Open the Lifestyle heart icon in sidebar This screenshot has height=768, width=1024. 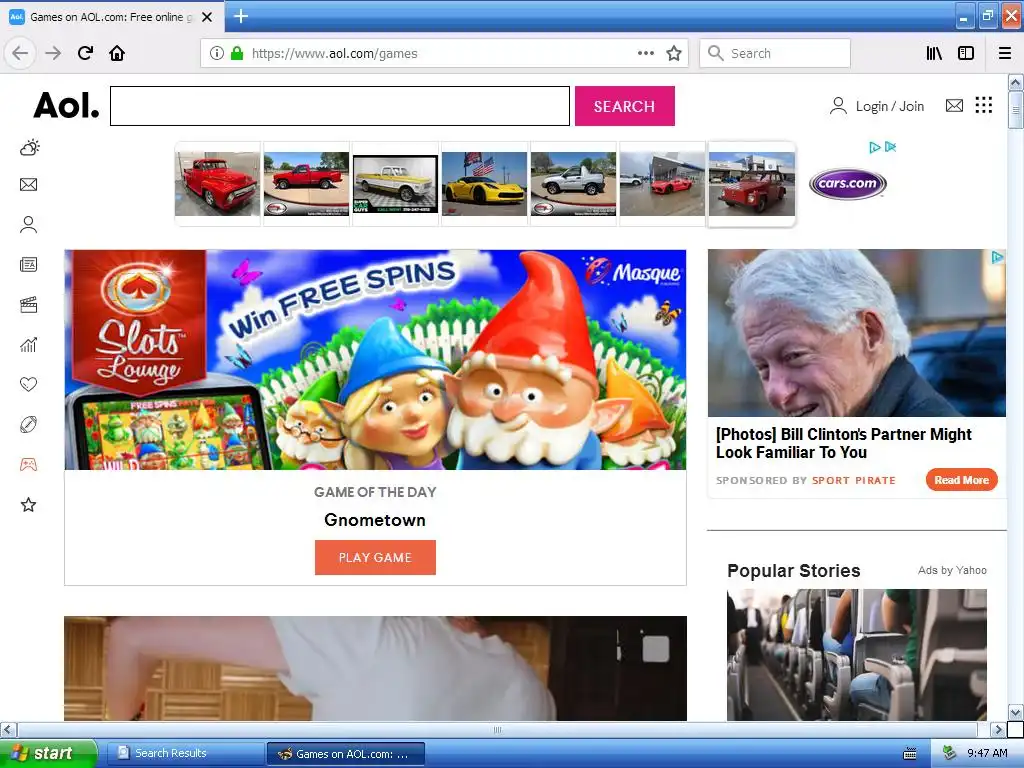coord(28,384)
